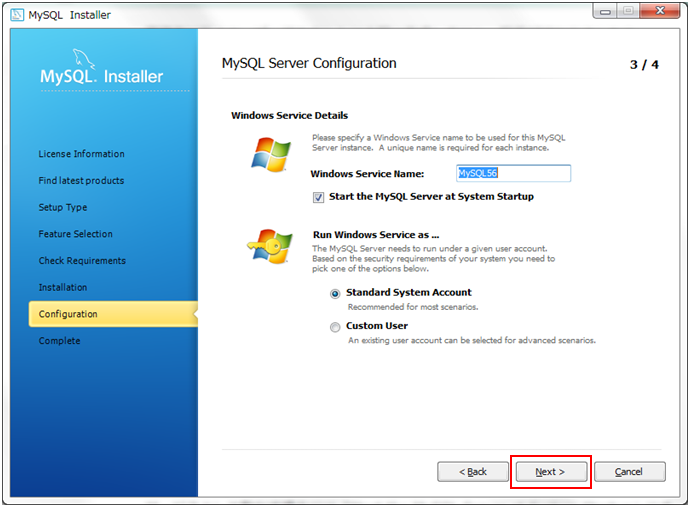Click the Windows flag icon beside service name
690x507 pixels.
pos(271,154)
